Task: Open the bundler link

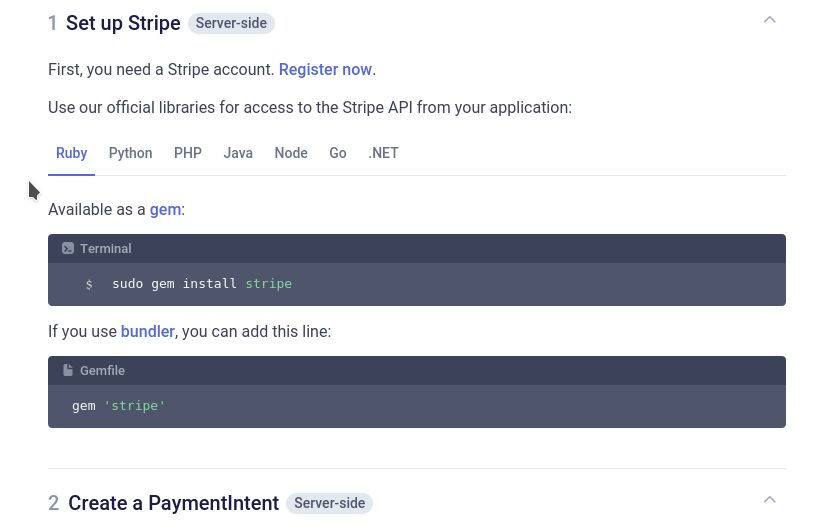Action: 147,331
